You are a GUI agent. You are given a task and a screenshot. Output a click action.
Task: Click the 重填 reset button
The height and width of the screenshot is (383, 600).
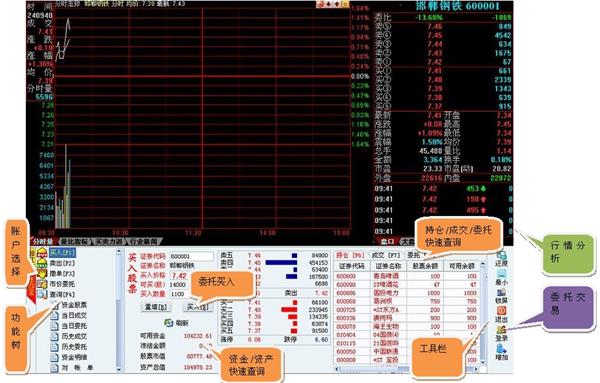click(x=156, y=307)
